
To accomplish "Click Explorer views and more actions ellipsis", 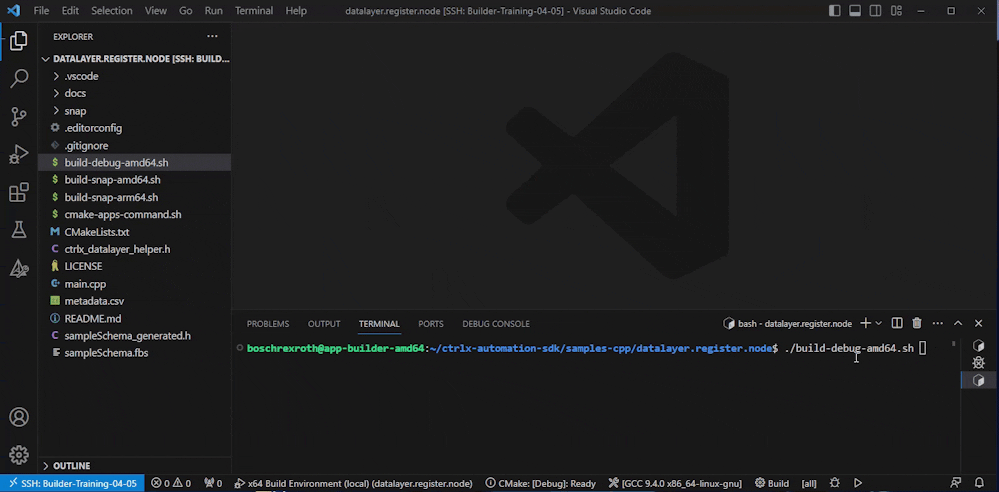I will (x=212, y=36).
